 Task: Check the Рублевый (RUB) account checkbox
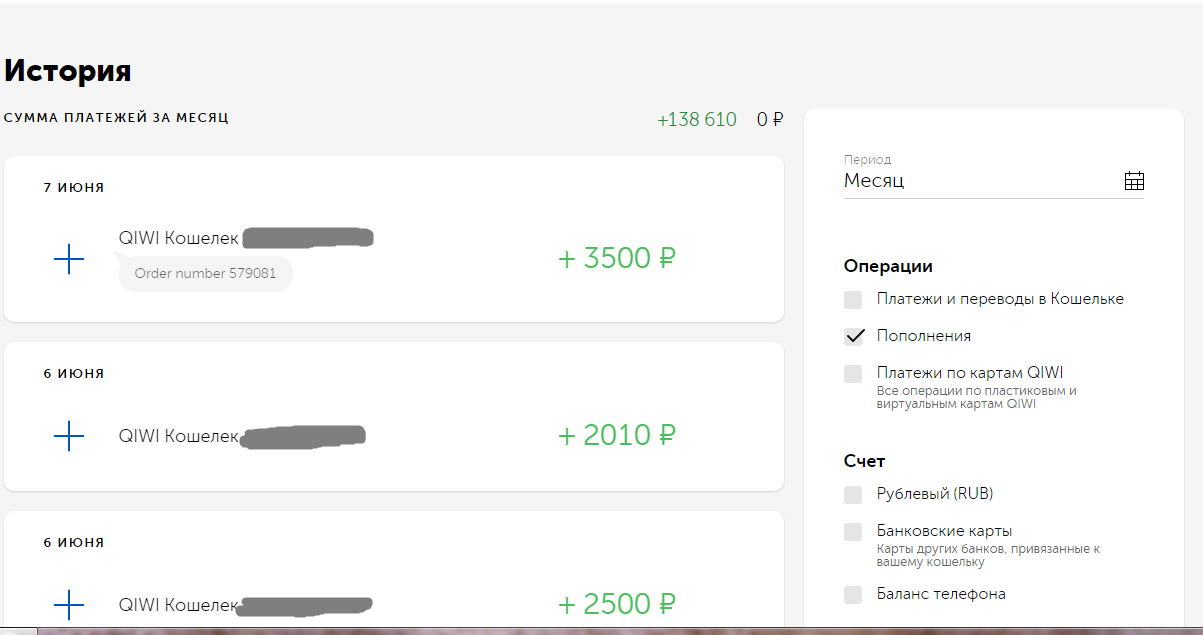(853, 494)
